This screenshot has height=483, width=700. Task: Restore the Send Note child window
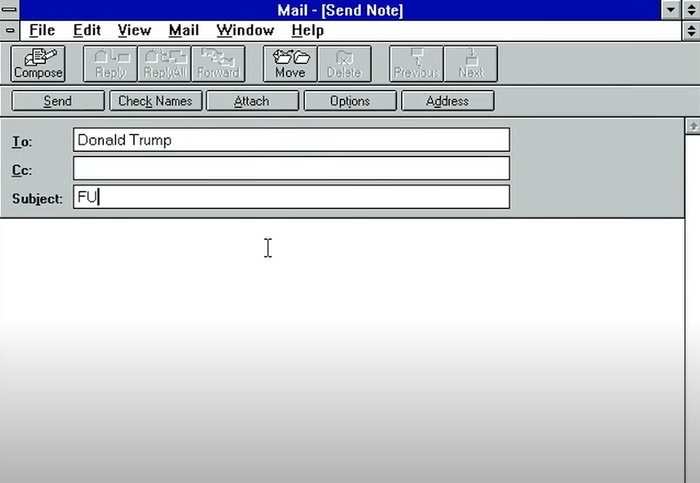click(691, 30)
